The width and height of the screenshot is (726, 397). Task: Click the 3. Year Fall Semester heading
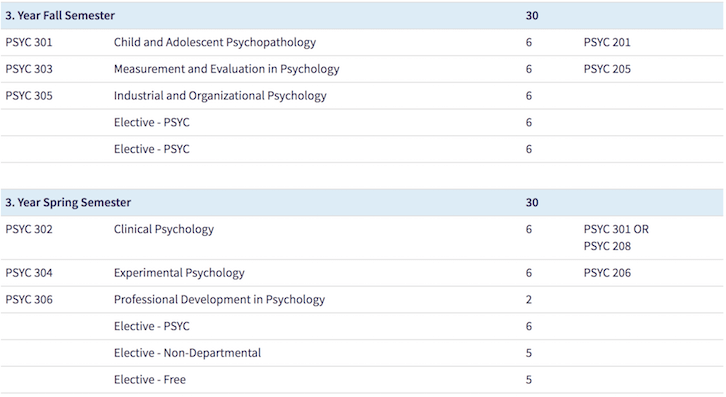60,15
